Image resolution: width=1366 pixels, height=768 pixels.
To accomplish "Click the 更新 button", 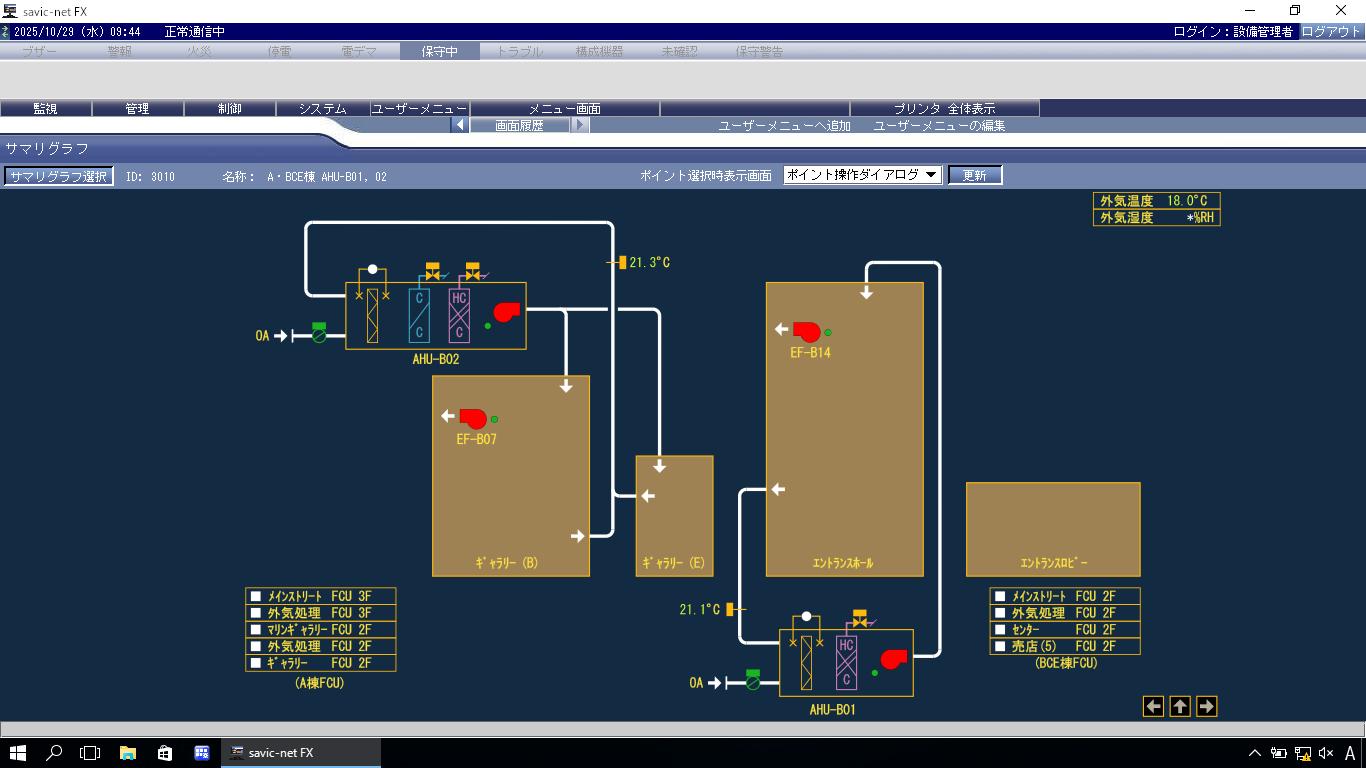I will pyautogui.click(x=974, y=175).
